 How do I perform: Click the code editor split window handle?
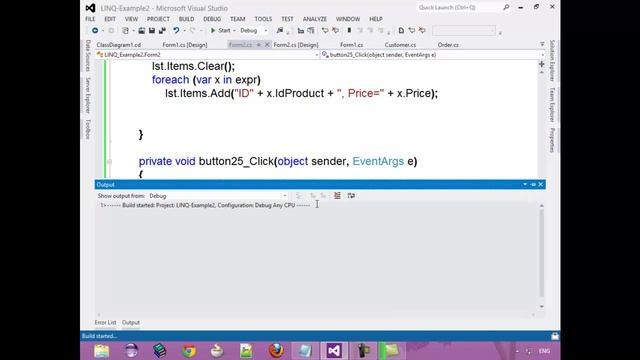[x=542, y=64]
